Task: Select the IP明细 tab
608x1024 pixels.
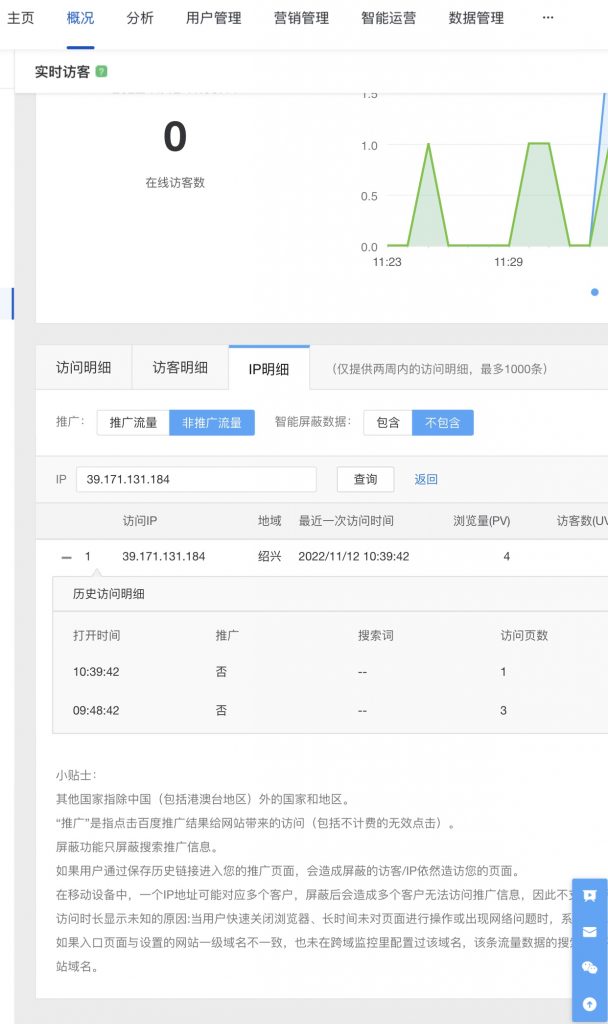Action: [269, 369]
